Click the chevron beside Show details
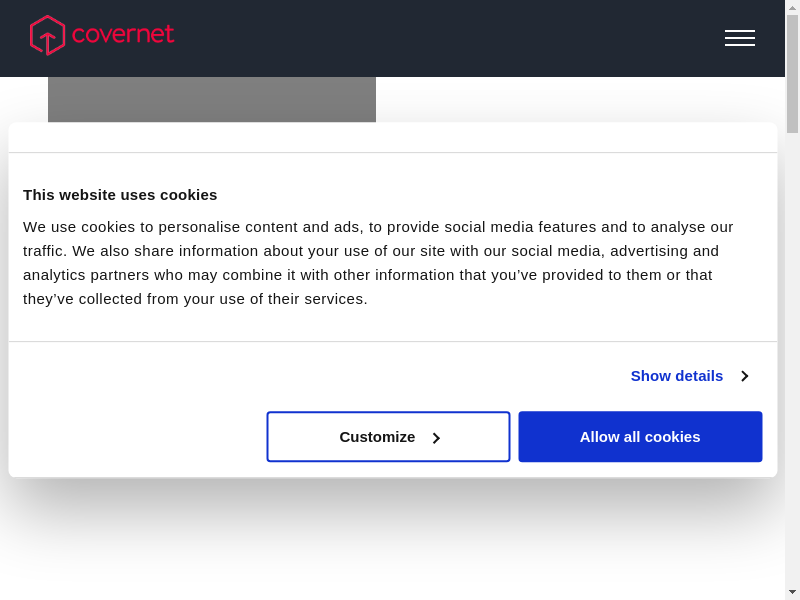The image size is (800, 600). click(745, 377)
